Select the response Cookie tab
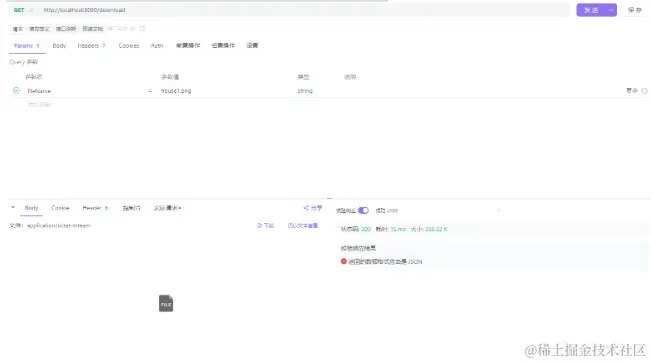 (61, 208)
